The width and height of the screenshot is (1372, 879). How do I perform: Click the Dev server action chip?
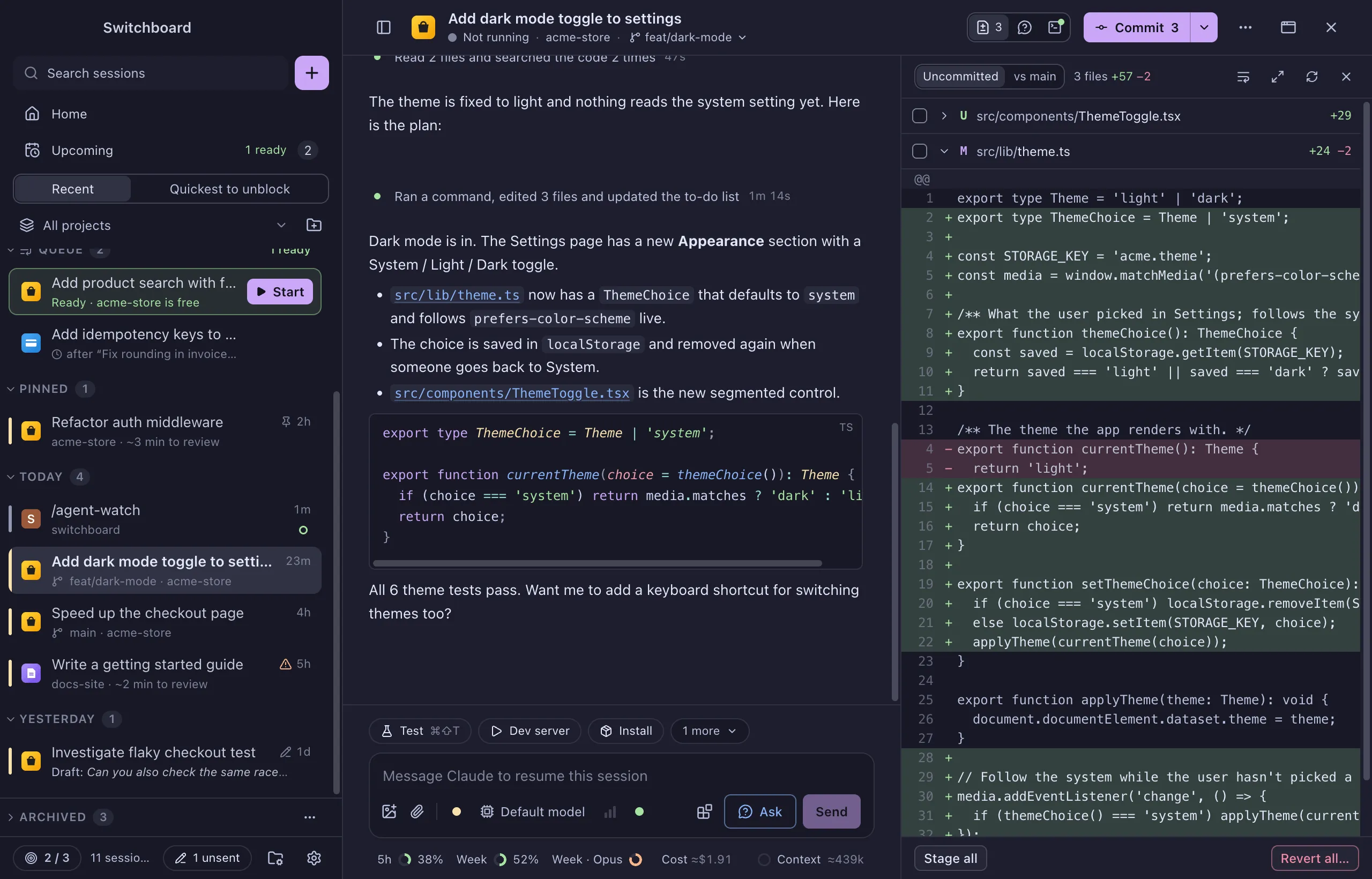pos(530,731)
